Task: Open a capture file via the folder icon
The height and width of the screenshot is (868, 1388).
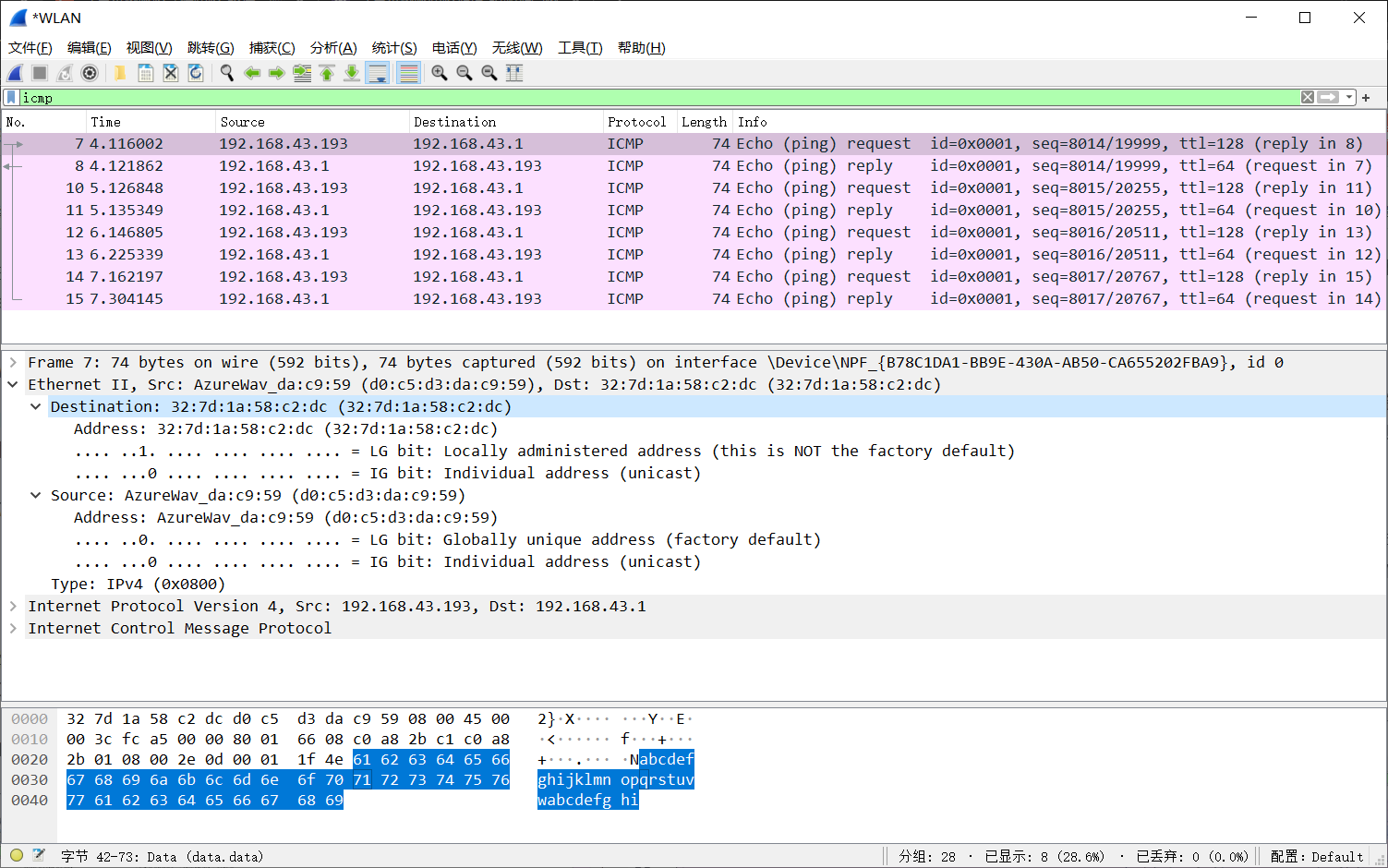Action: (x=120, y=73)
